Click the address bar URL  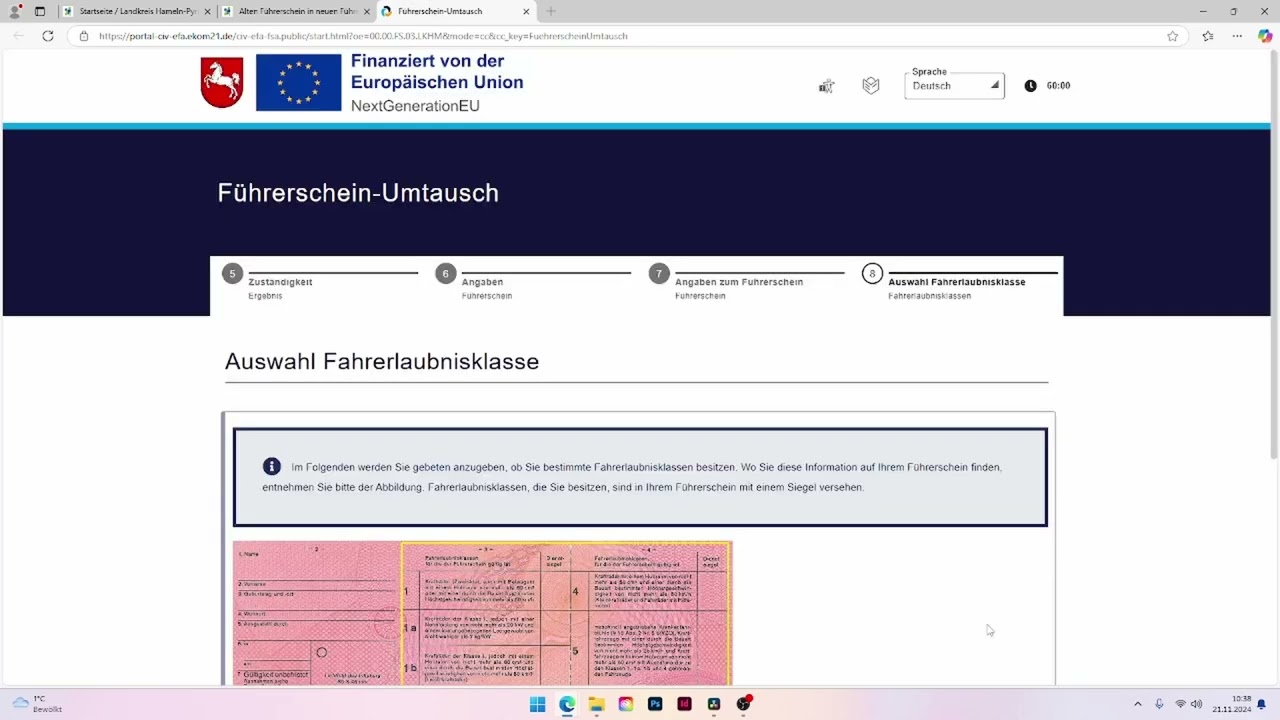click(363, 36)
